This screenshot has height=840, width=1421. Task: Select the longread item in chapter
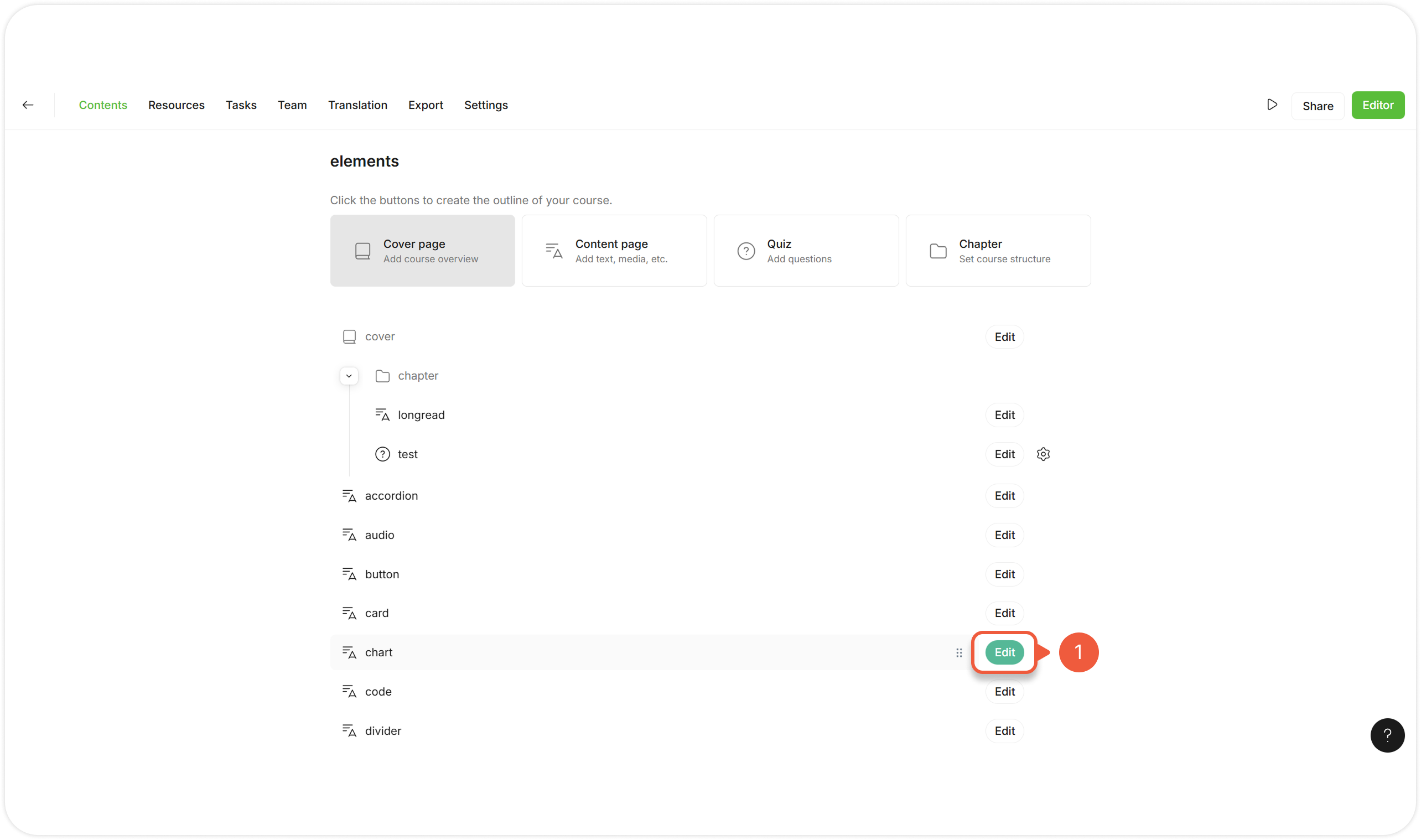pyautogui.click(x=421, y=415)
